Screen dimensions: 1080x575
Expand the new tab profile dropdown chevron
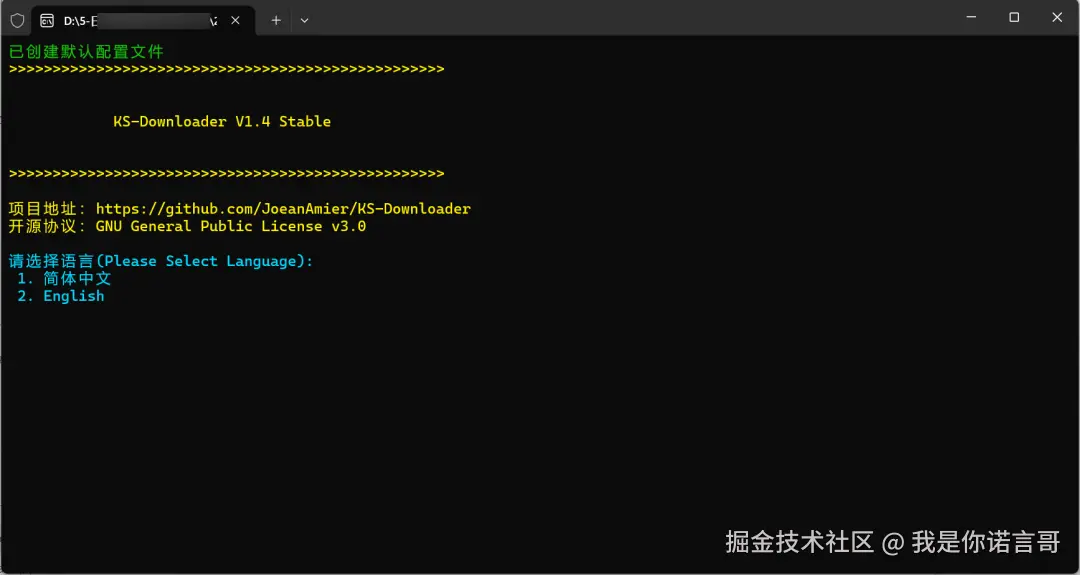click(x=304, y=20)
